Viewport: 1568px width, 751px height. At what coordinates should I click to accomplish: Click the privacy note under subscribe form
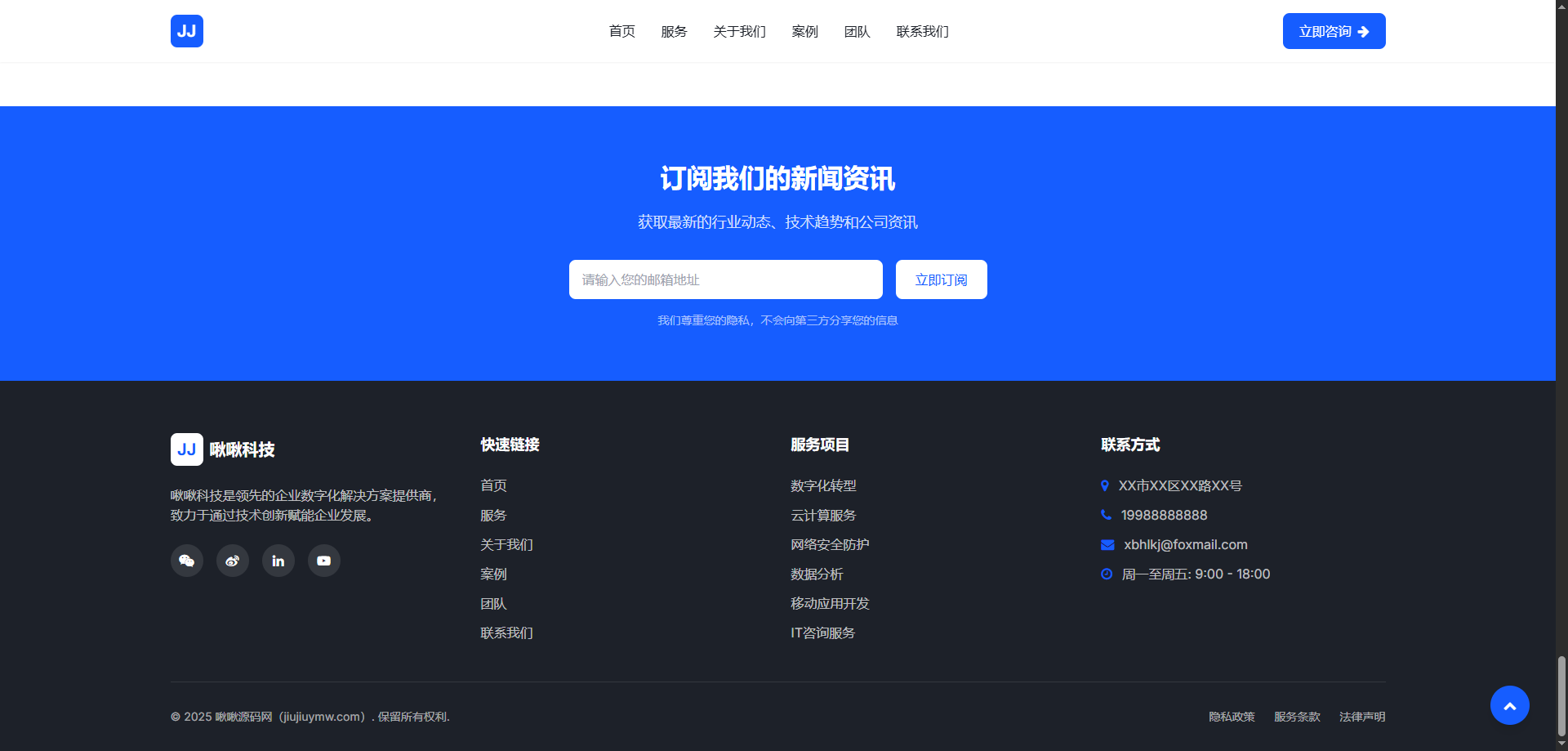pyautogui.click(x=778, y=320)
